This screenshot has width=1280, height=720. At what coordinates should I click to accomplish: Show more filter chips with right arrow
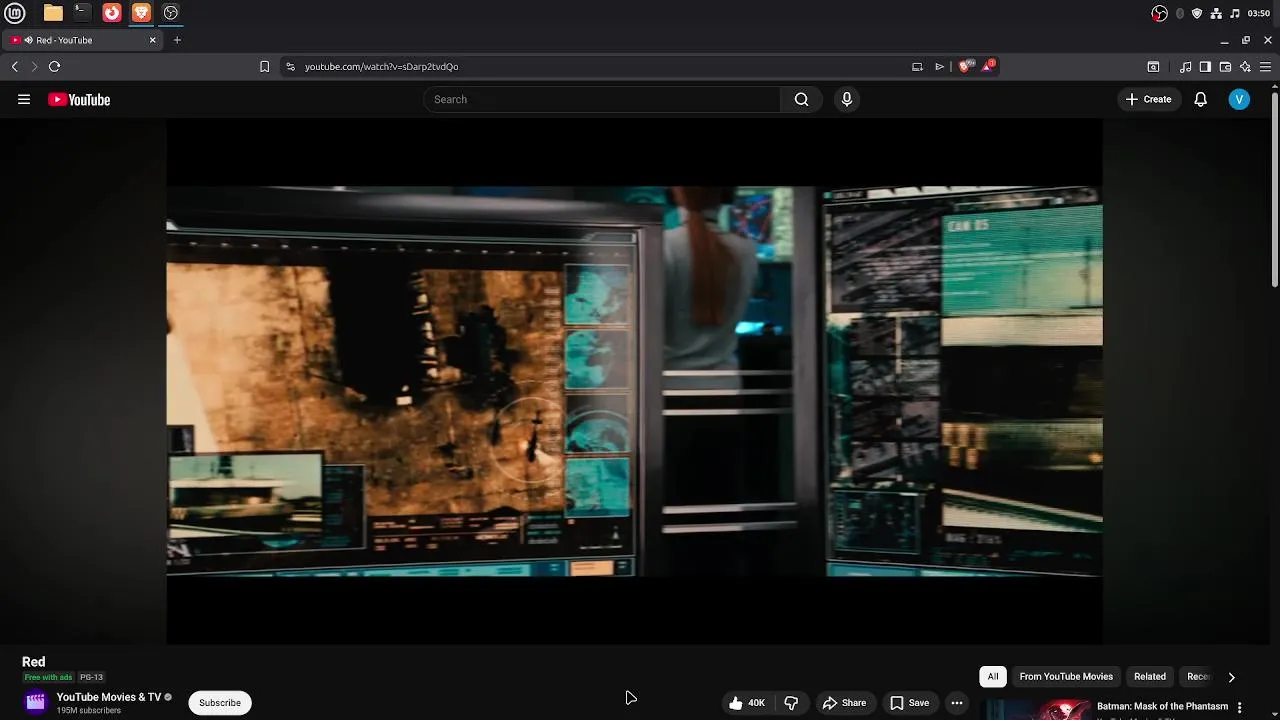[x=1232, y=677]
